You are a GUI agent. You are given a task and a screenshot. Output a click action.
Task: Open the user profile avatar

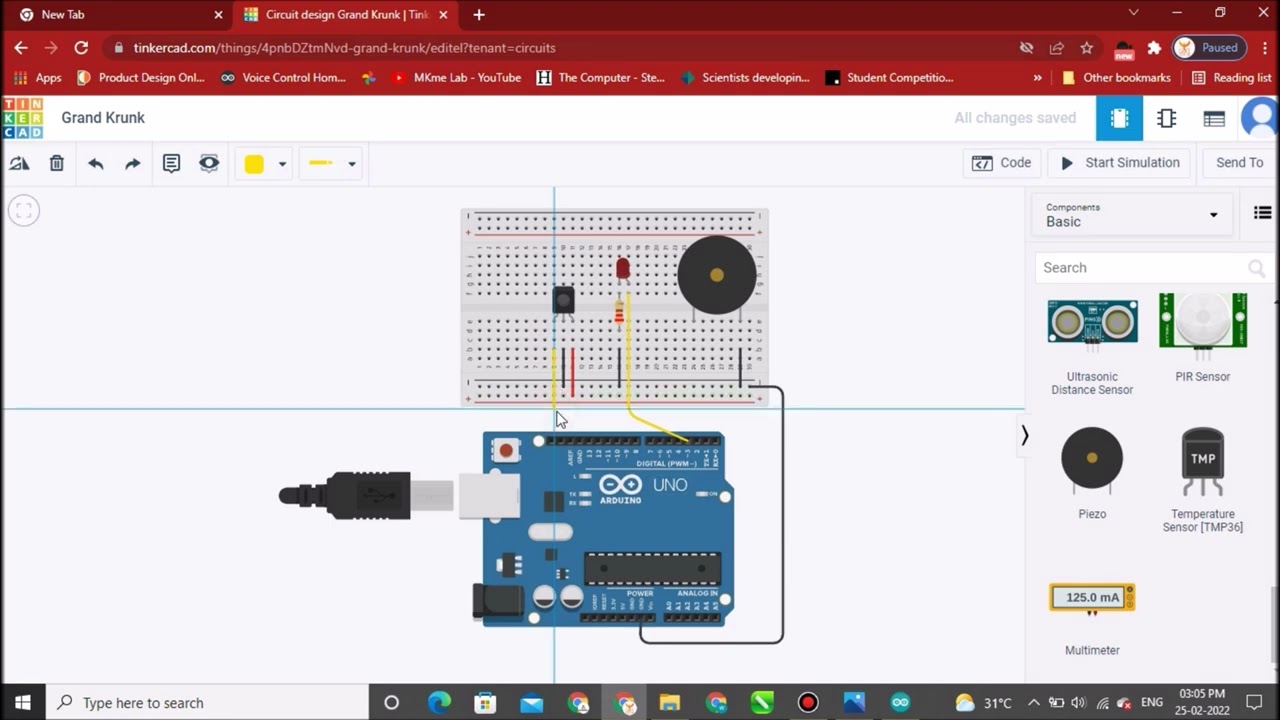point(1260,118)
